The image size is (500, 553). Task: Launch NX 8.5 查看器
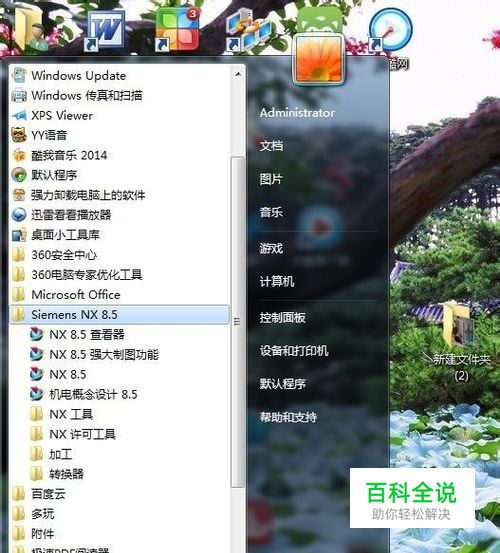pos(120,334)
